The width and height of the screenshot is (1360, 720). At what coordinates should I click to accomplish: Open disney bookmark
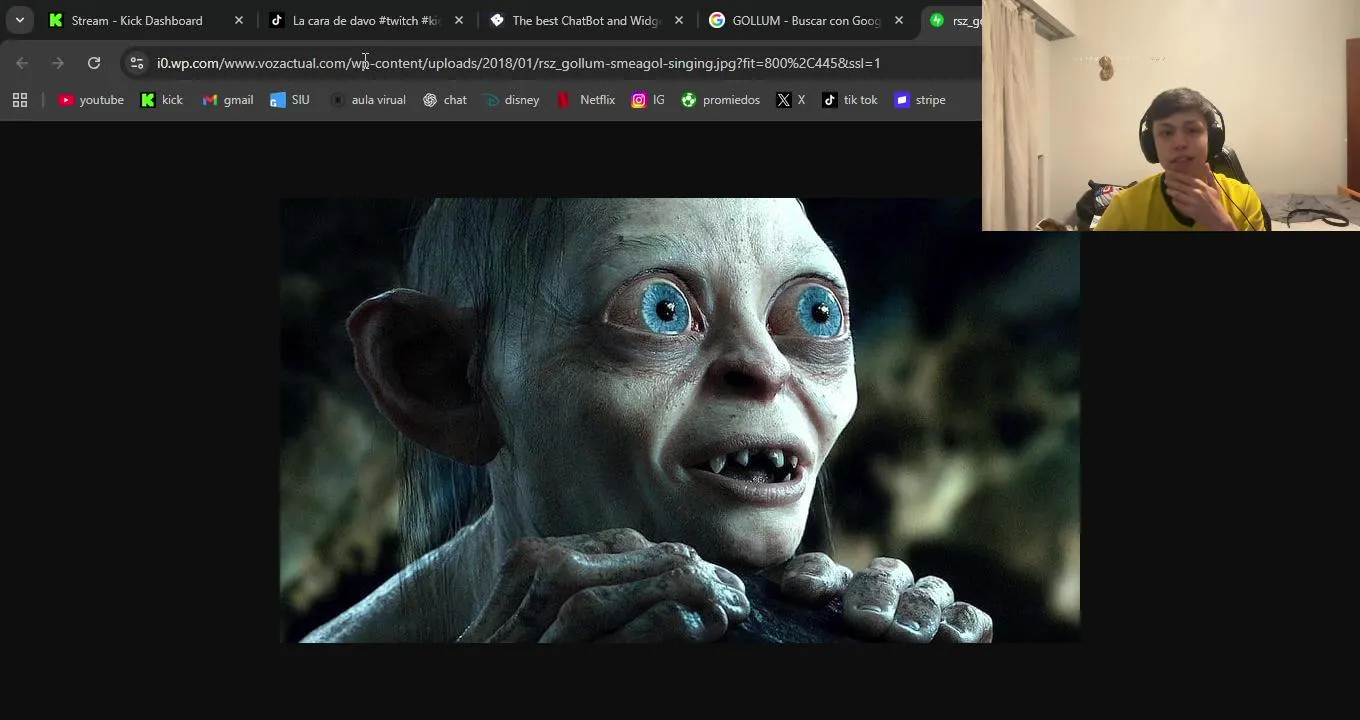click(x=511, y=100)
